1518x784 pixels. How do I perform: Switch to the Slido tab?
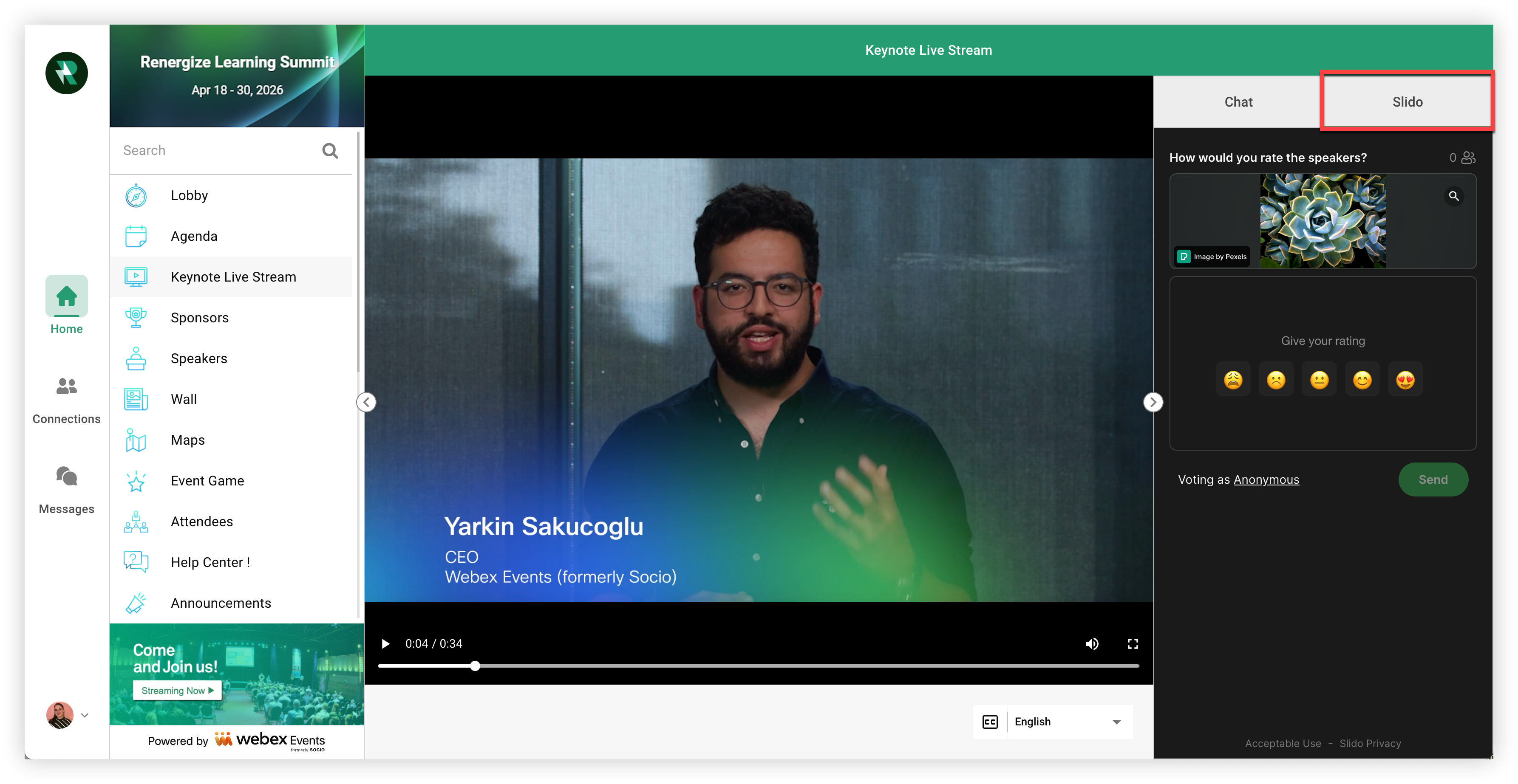pyautogui.click(x=1407, y=102)
